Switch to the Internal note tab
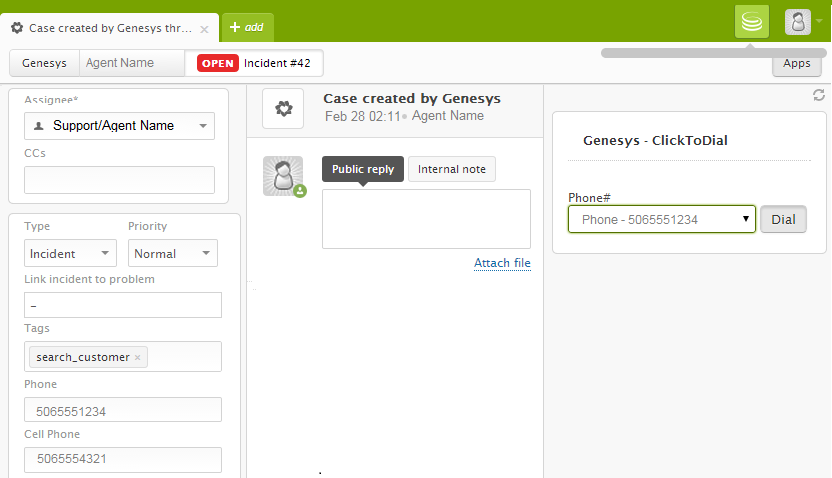 (451, 169)
